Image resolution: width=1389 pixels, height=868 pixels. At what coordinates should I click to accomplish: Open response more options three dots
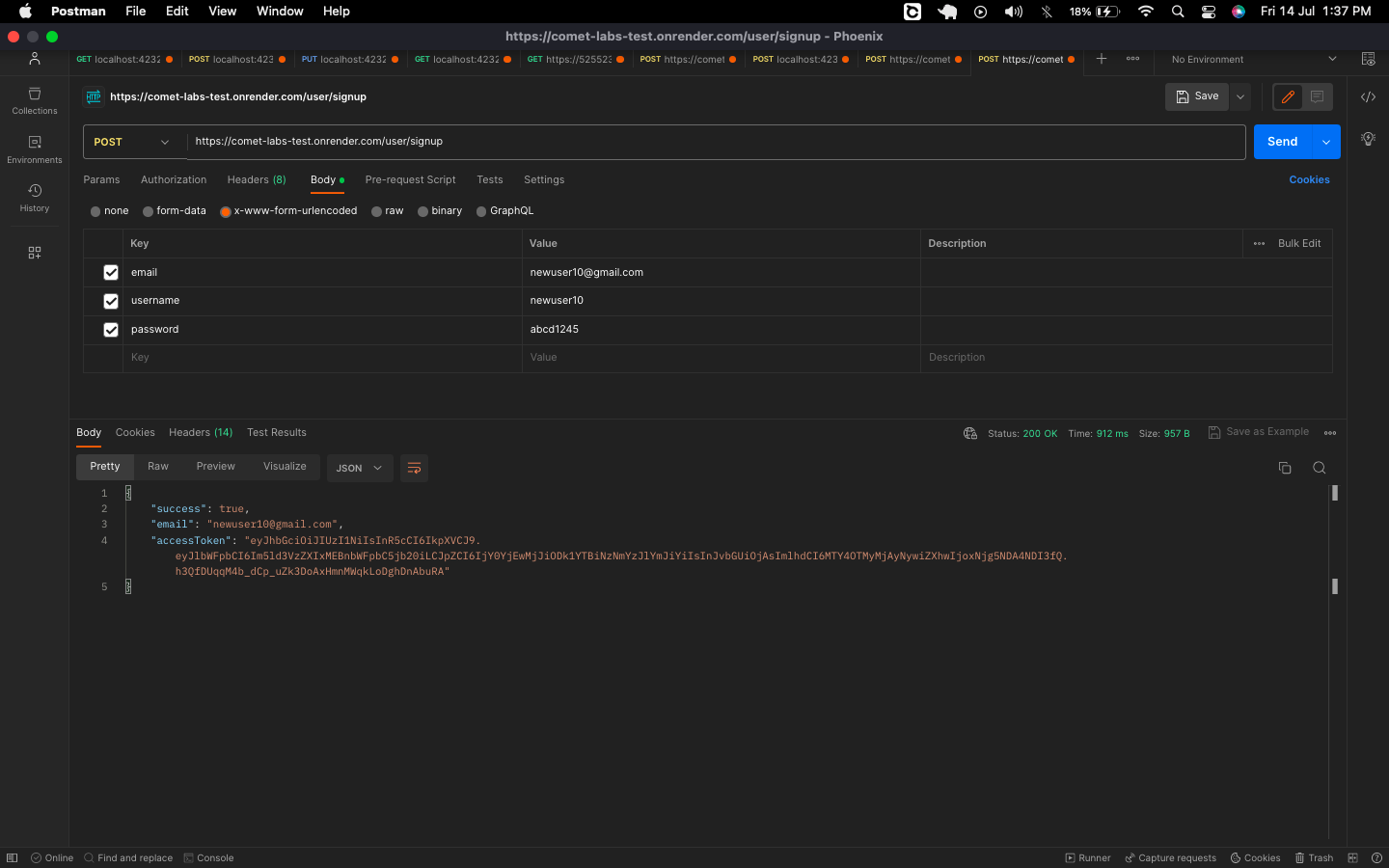click(x=1330, y=433)
